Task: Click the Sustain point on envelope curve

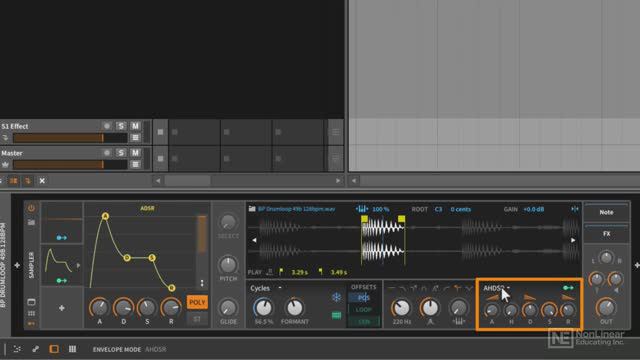Action: click(x=152, y=258)
